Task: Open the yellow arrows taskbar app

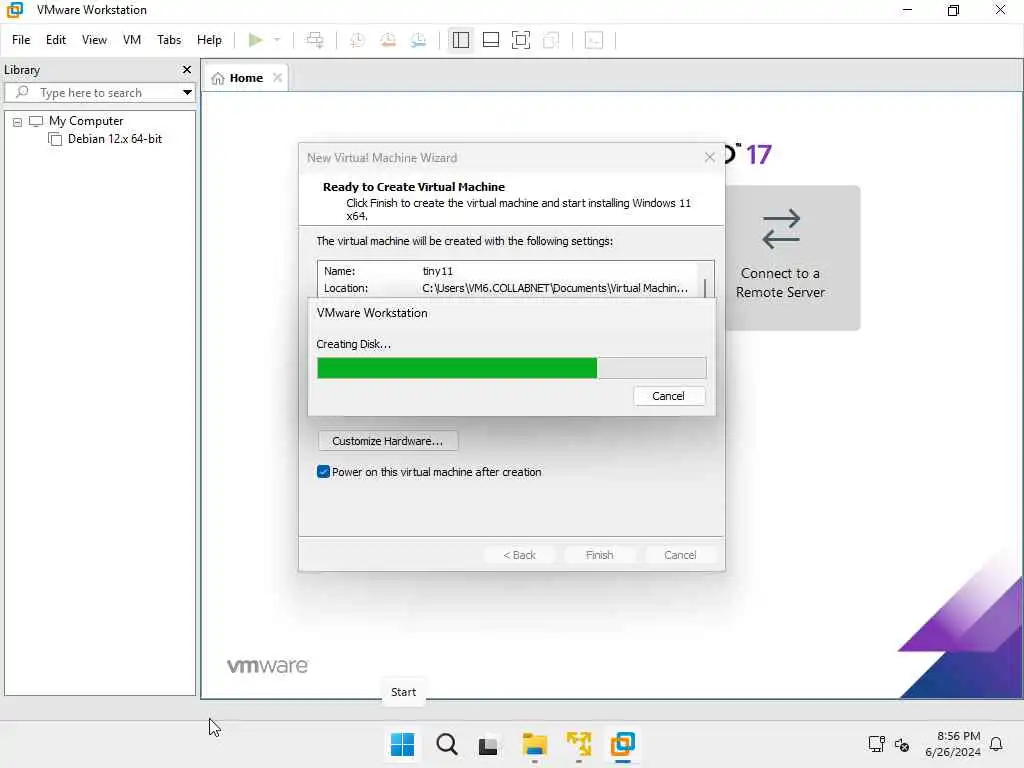Action: click(x=579, y=744)
